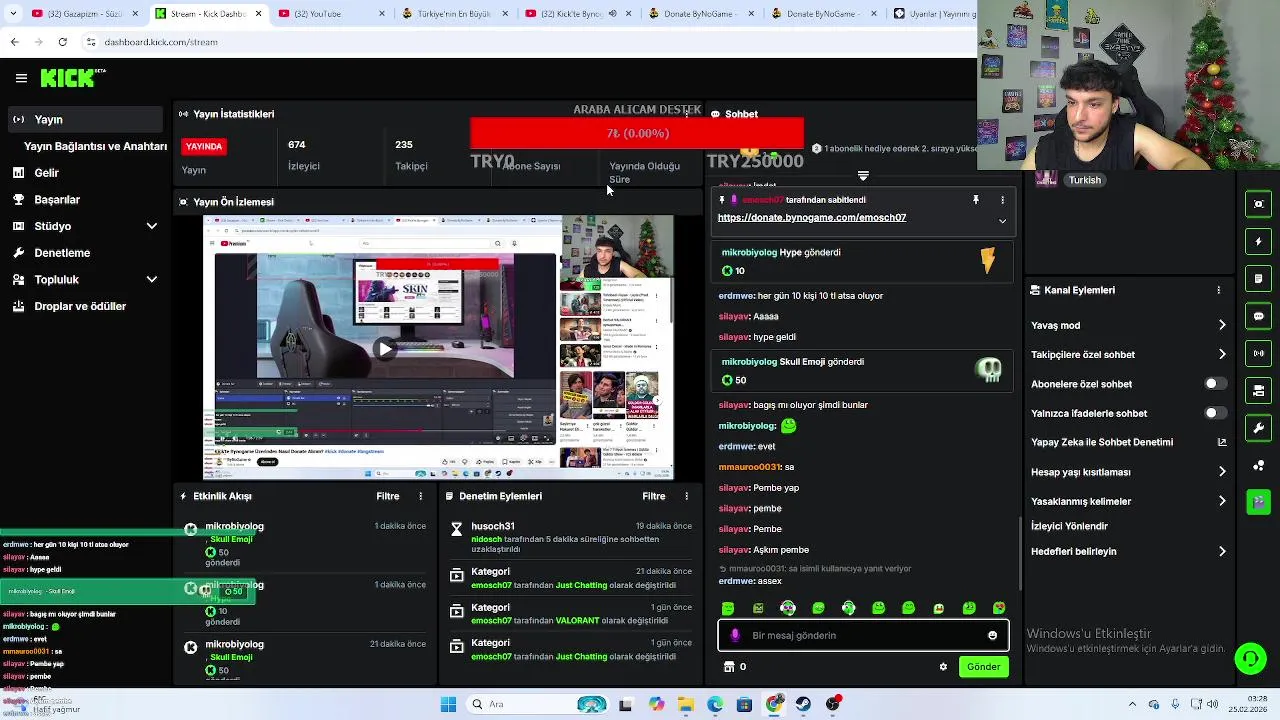This screenshot has height=720, width=1280.
Task: Open Yapay Zeka ile Sohbet Denetimi external link
Action: [1222, 442]
